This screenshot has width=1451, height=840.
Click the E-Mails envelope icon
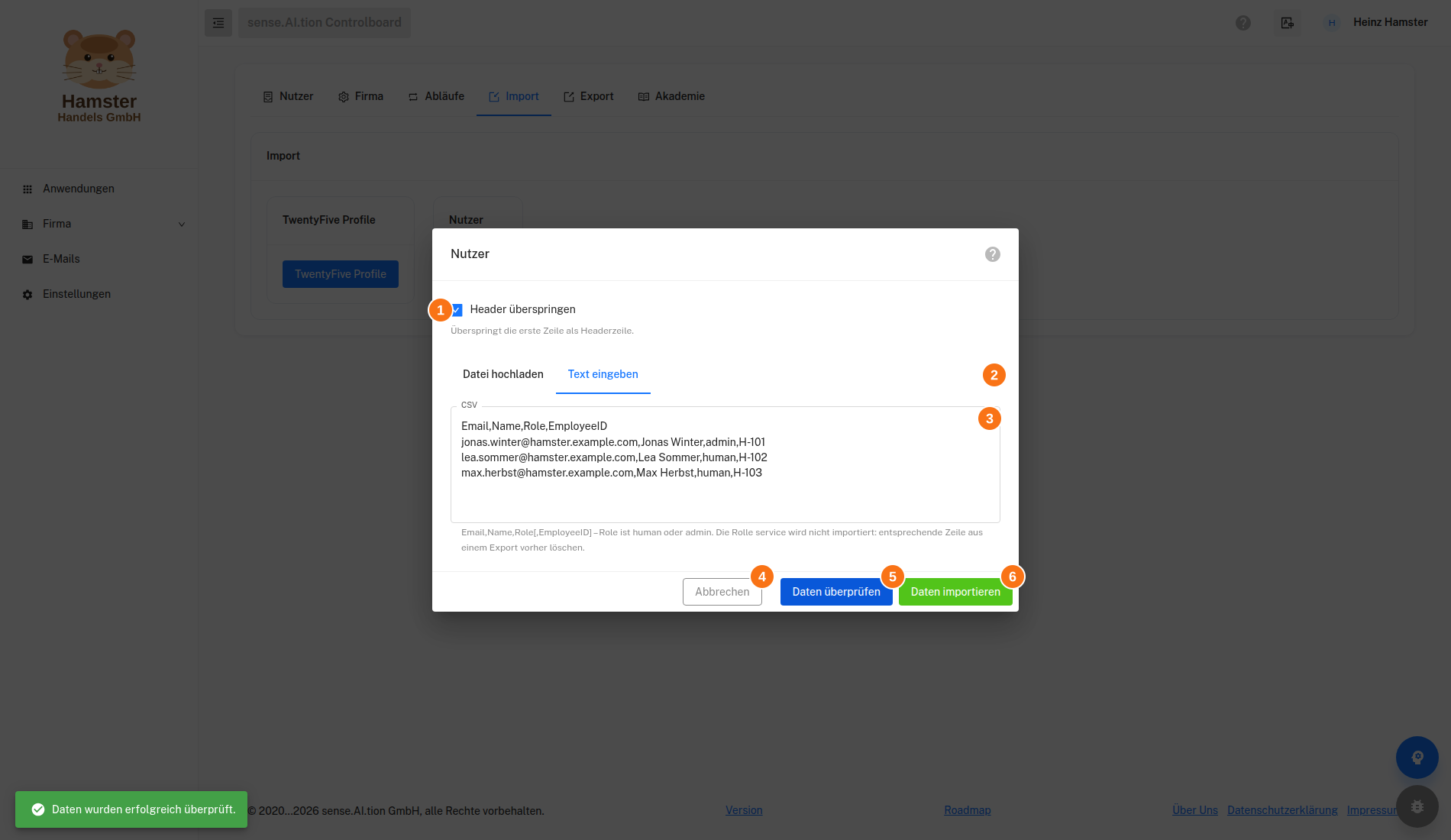27,260
